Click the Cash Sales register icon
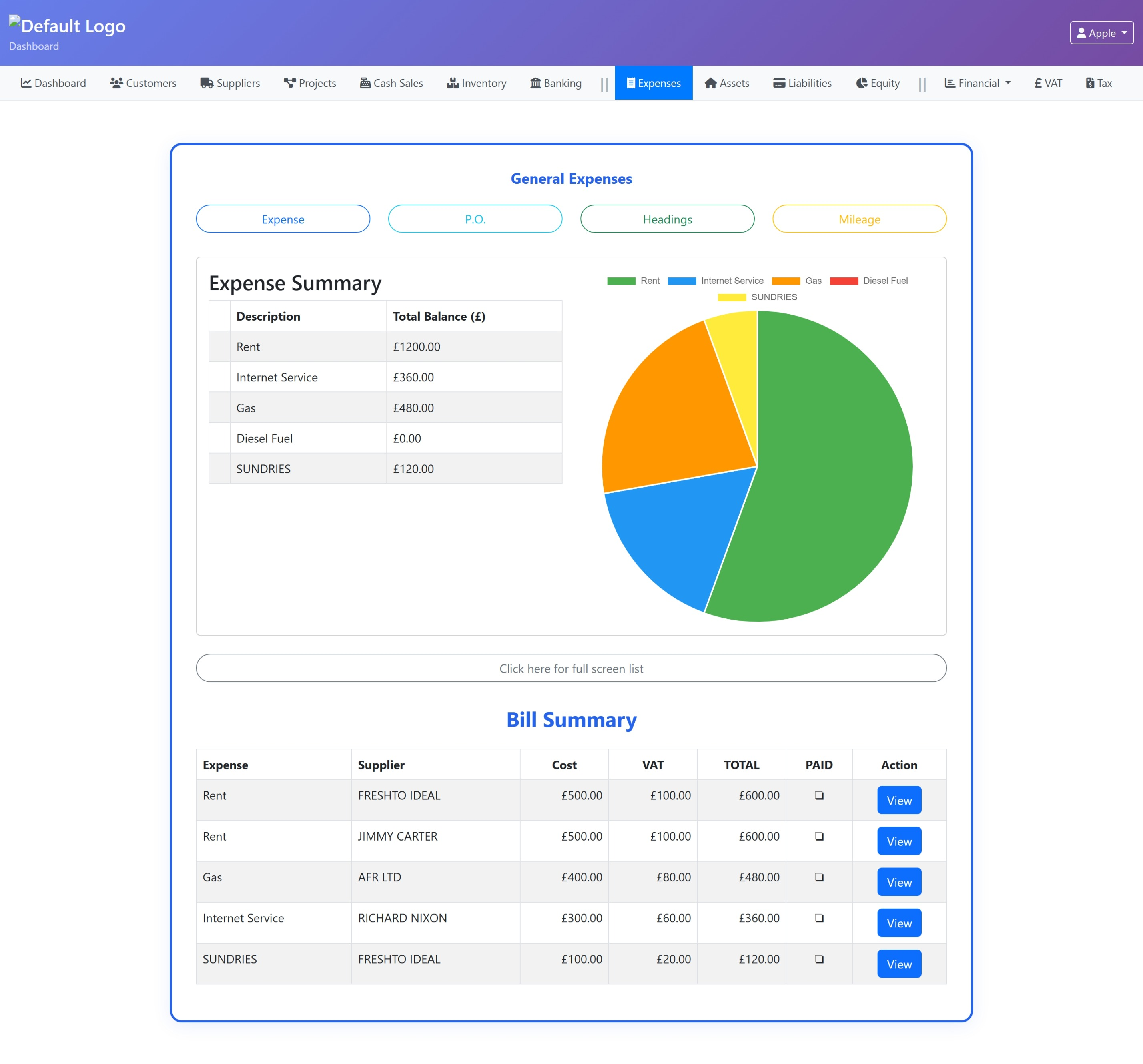 click(x=365, y=83)
